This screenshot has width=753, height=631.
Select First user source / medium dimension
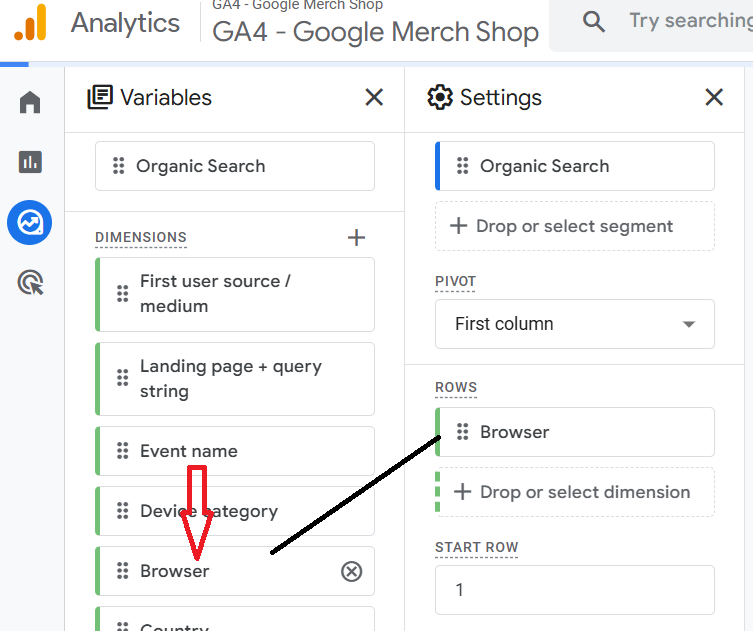tap(235, 294)
